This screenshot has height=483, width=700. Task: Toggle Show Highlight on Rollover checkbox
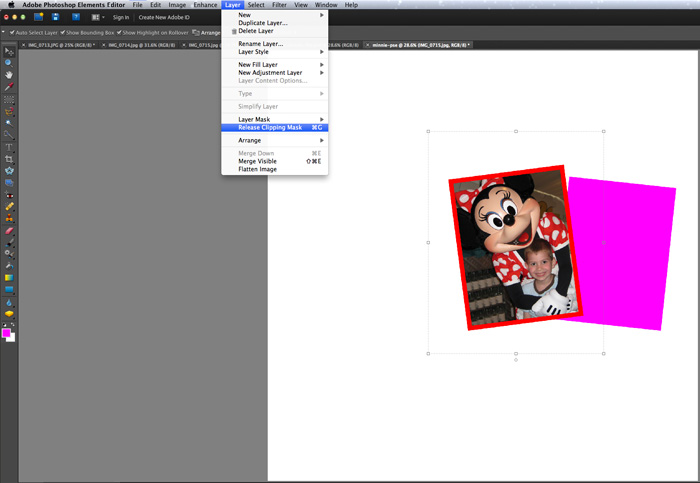point(119,33)
